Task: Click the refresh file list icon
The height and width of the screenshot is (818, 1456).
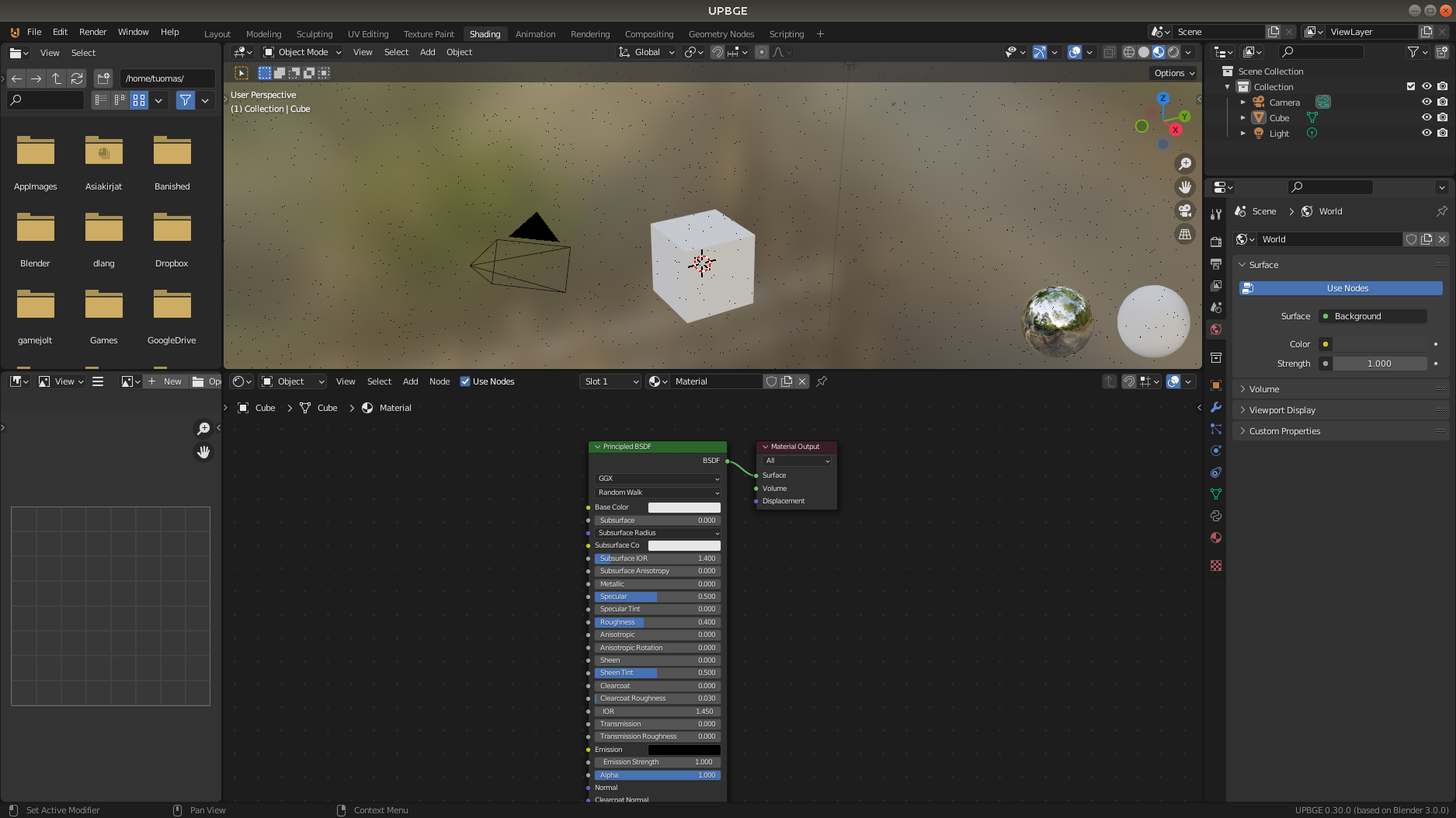Action: click(77, 78)
